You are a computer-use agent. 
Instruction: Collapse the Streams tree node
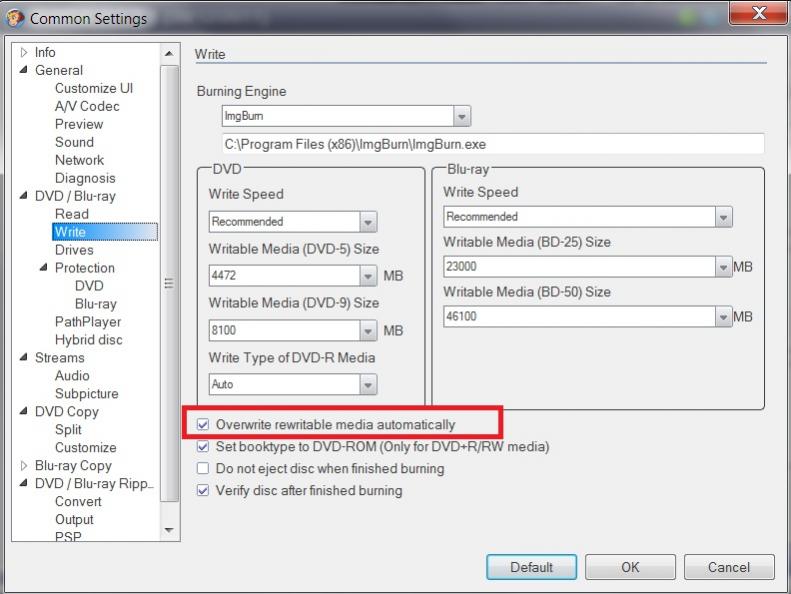pyautogui.click(x=23, y=357)
